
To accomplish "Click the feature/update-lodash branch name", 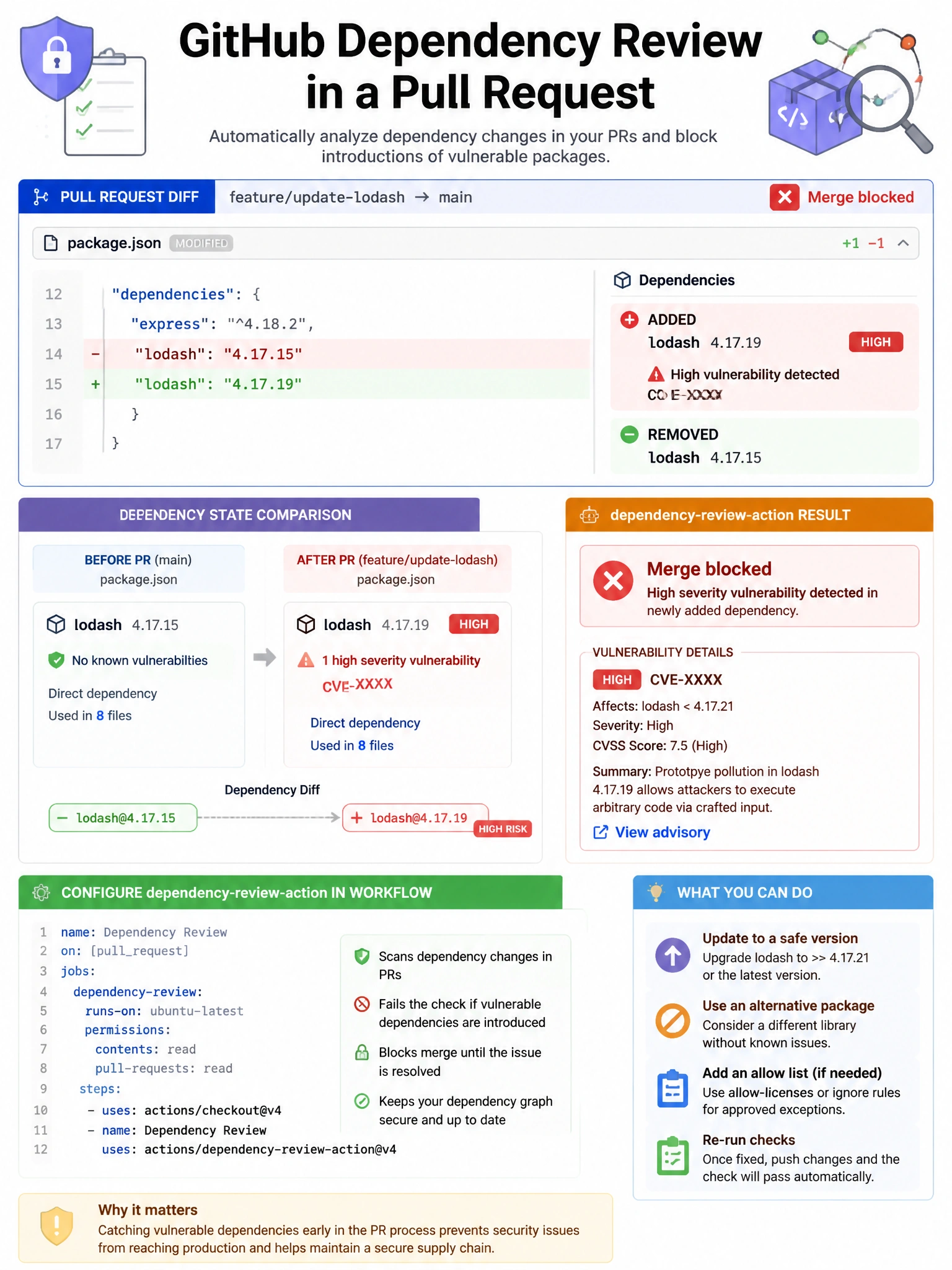I will coord(317,197).
